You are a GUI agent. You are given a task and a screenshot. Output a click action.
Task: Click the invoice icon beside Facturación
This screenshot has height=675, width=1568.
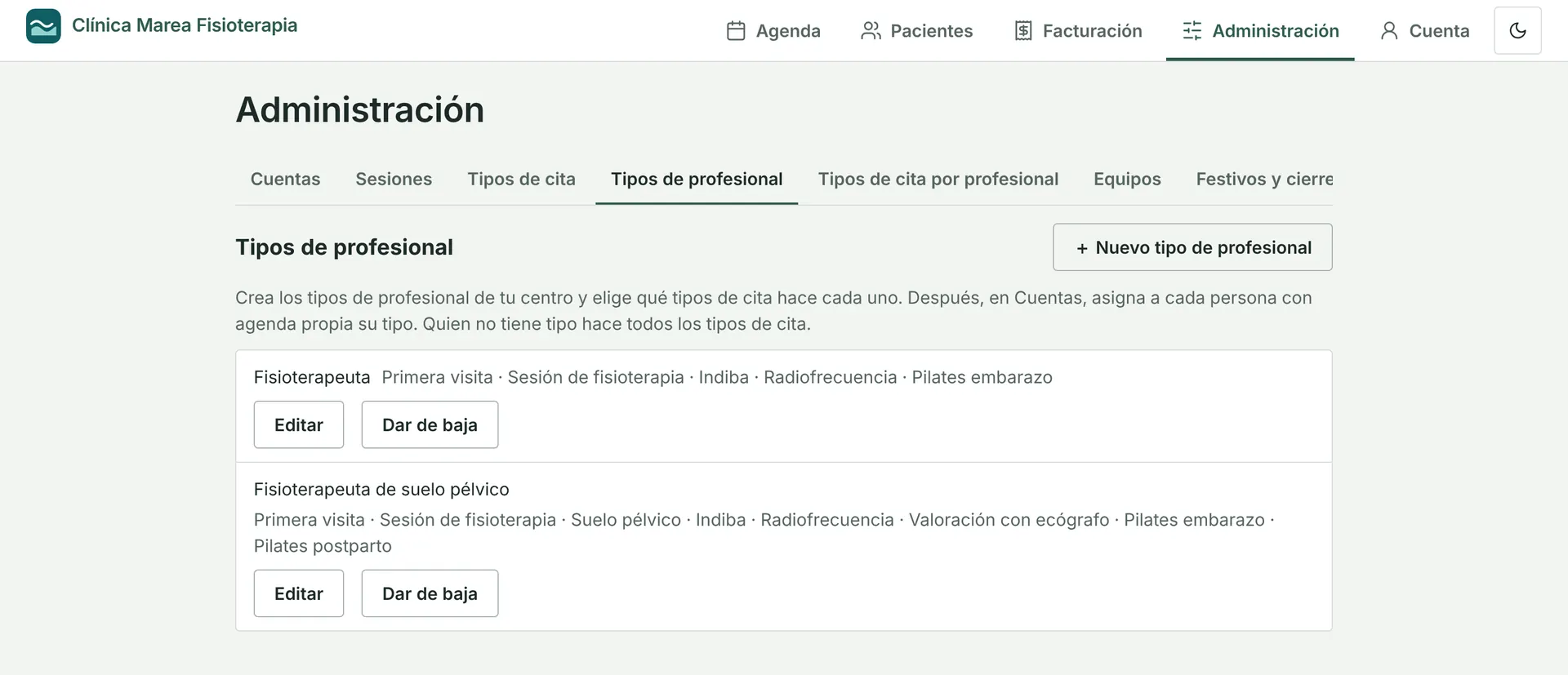tap(1023, 31)
